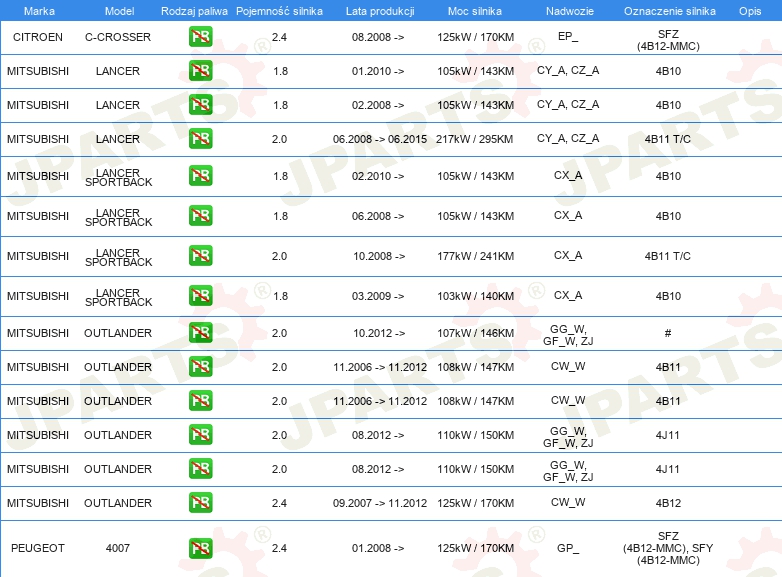Click the 01.2010 -> production date
The height and width of the screenshot is (577, 782).
coord(378,71)
